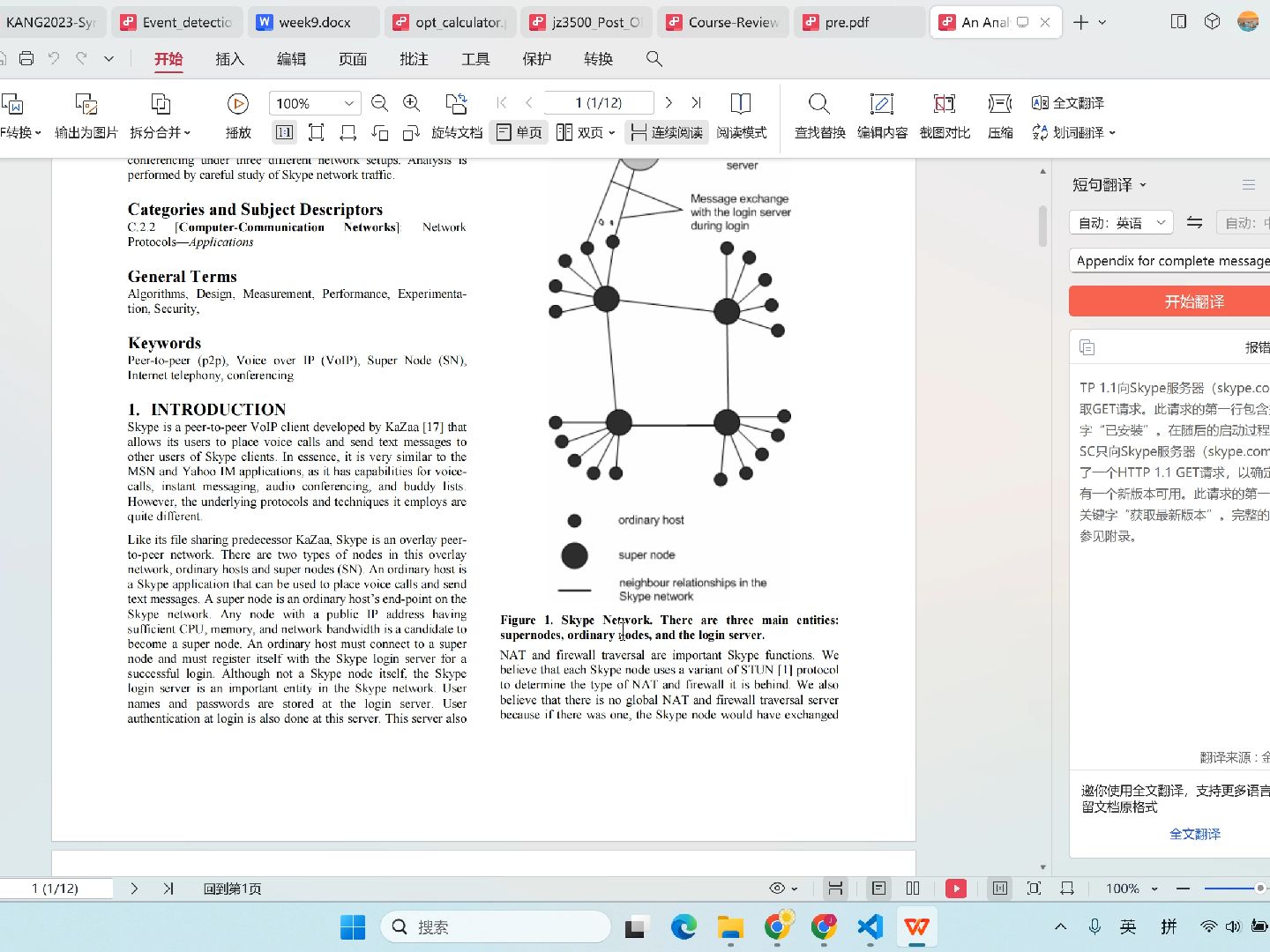The height and width of the screenshot is (952, 1270).
Task: Click the zoom out magnifier icon
Action: pos(379,103)
